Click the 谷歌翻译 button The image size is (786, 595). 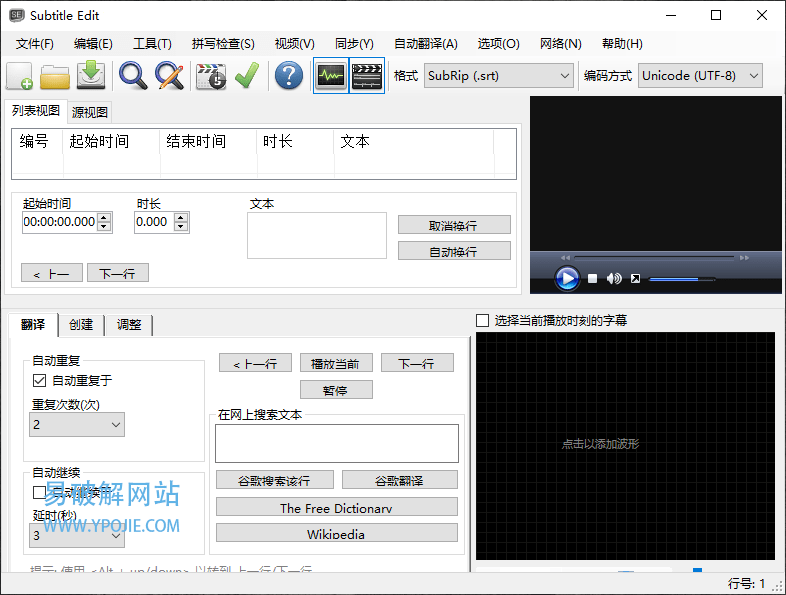tap(400, 480)
